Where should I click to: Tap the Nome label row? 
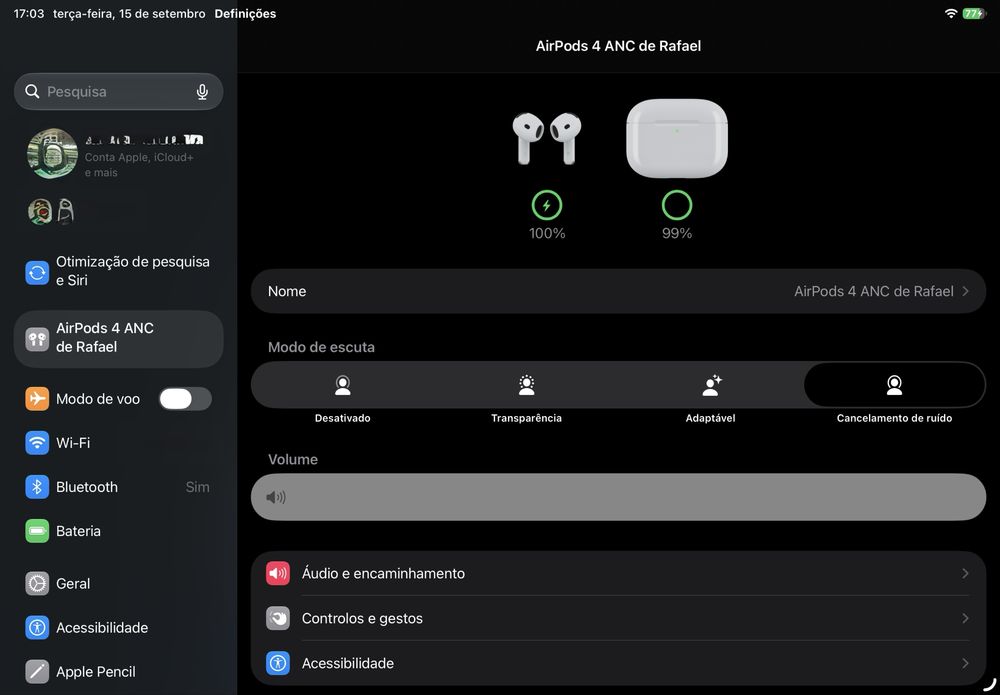(x=618, y=291)
